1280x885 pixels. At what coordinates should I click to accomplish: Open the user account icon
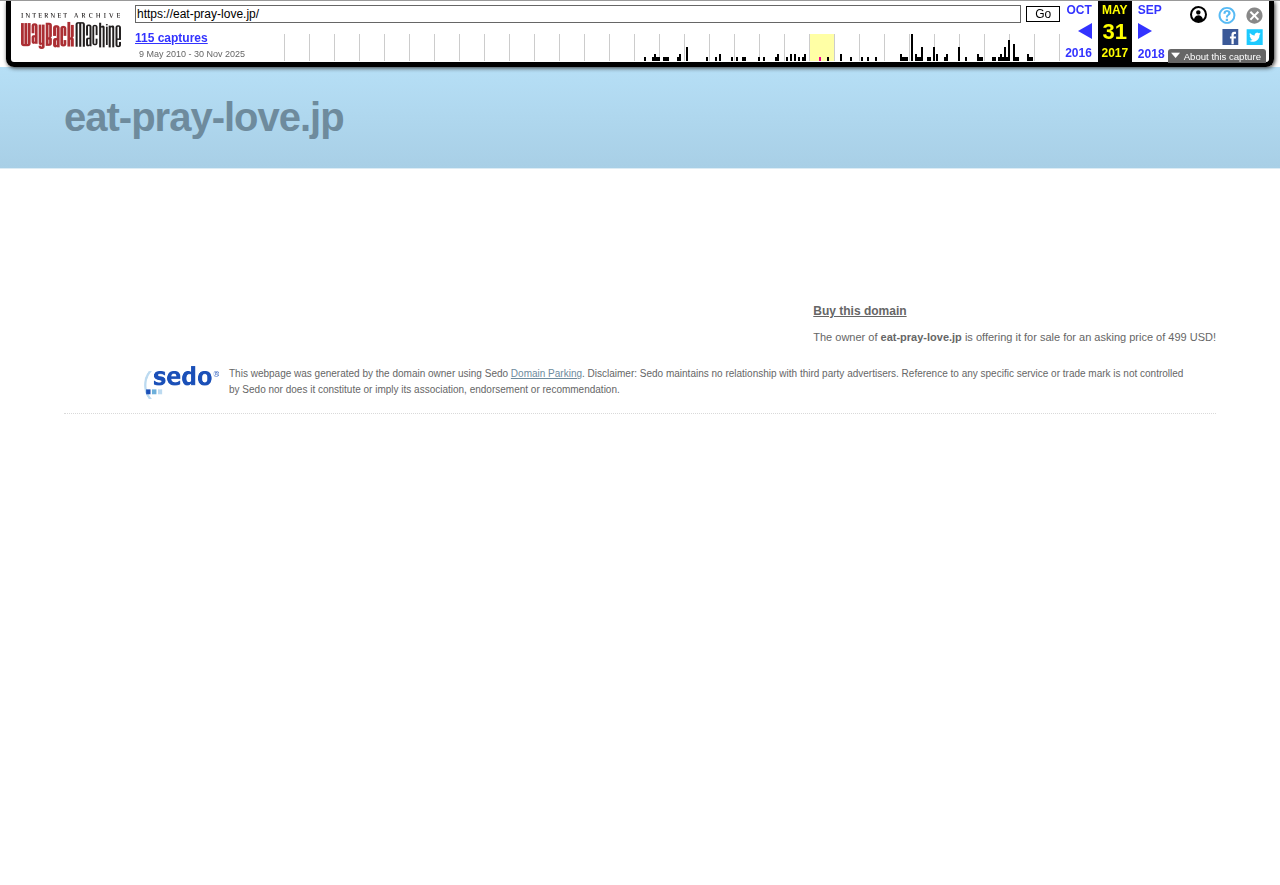click(x=1198, y=15)
